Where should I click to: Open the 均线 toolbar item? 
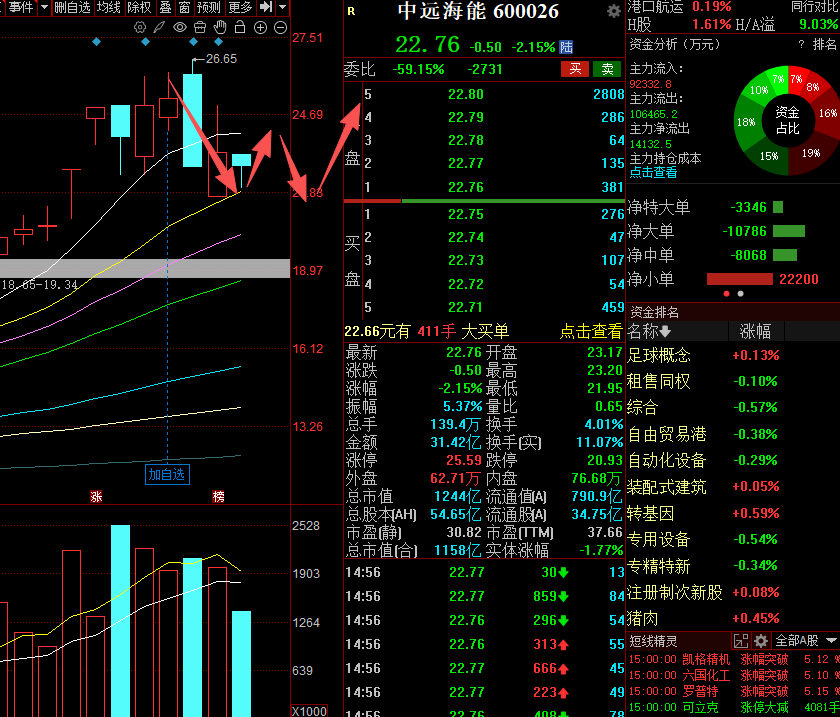(109, 8)
